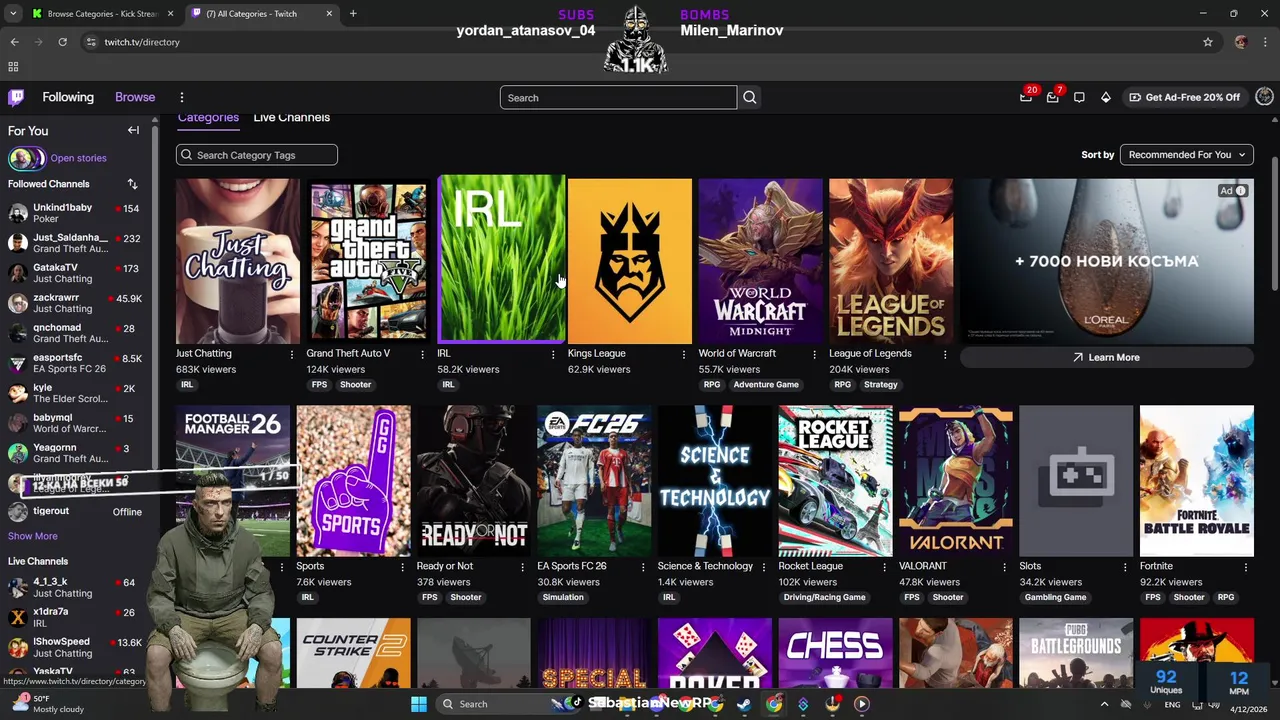The height and width of the screenshot is (720, 1280).
Task: Open Steam from the taskbar
Action: click(x=744, y=704)
